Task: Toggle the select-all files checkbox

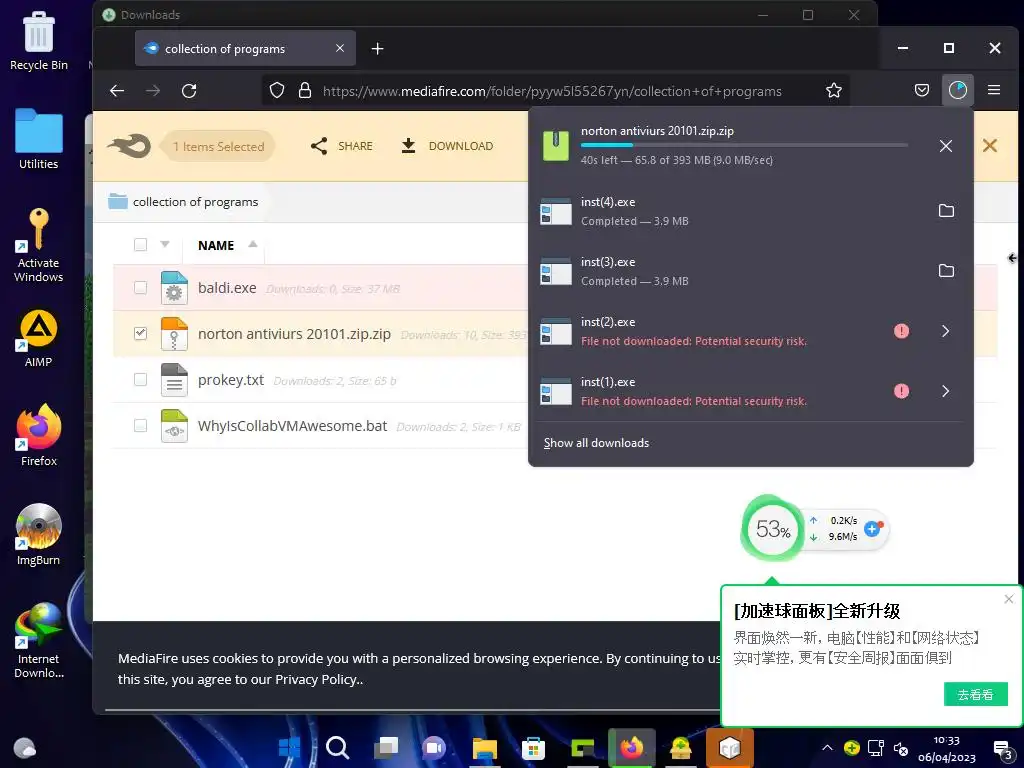Action: click(140, 245)
